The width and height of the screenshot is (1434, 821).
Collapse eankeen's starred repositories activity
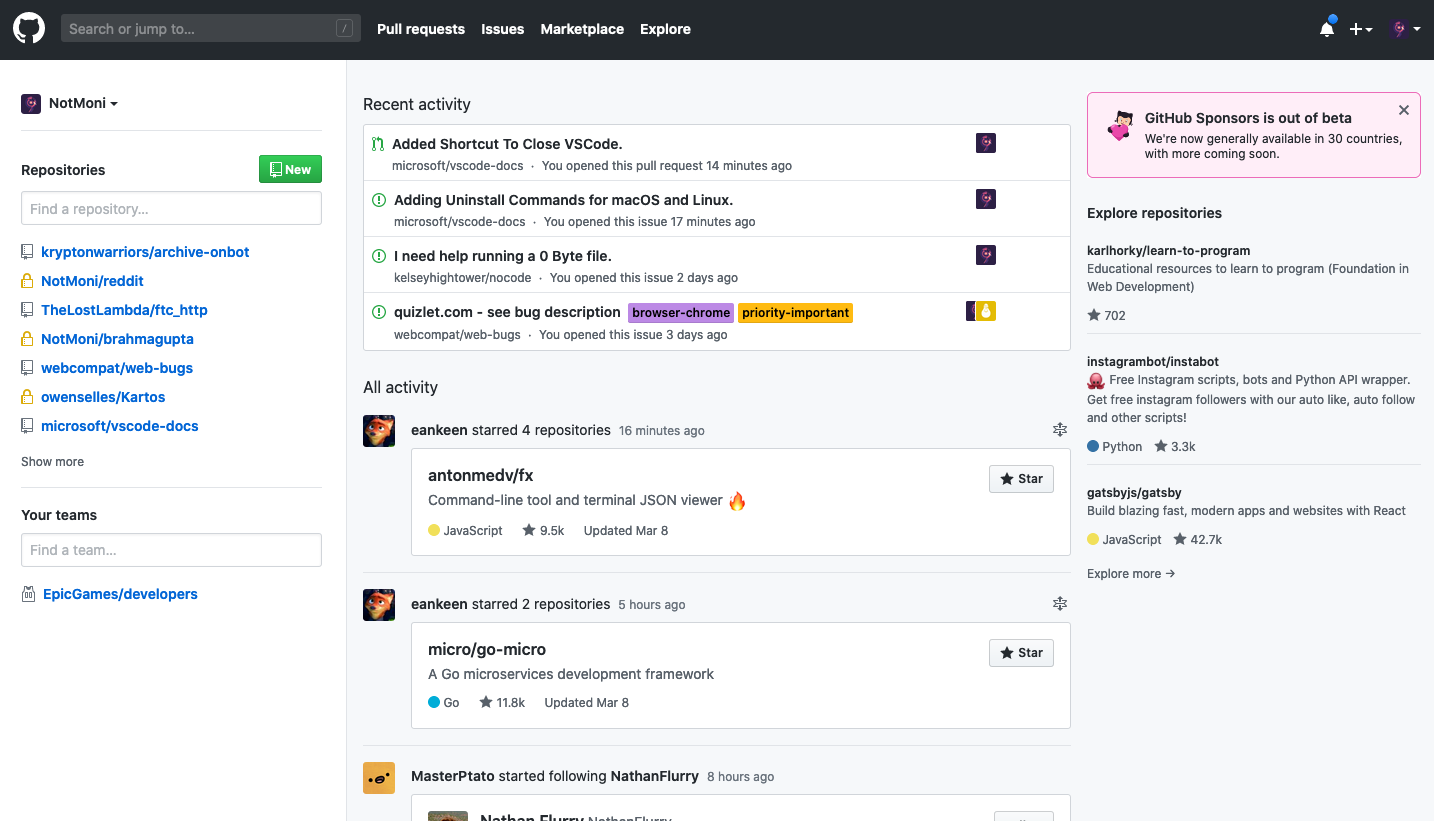tap(1059, 429)
